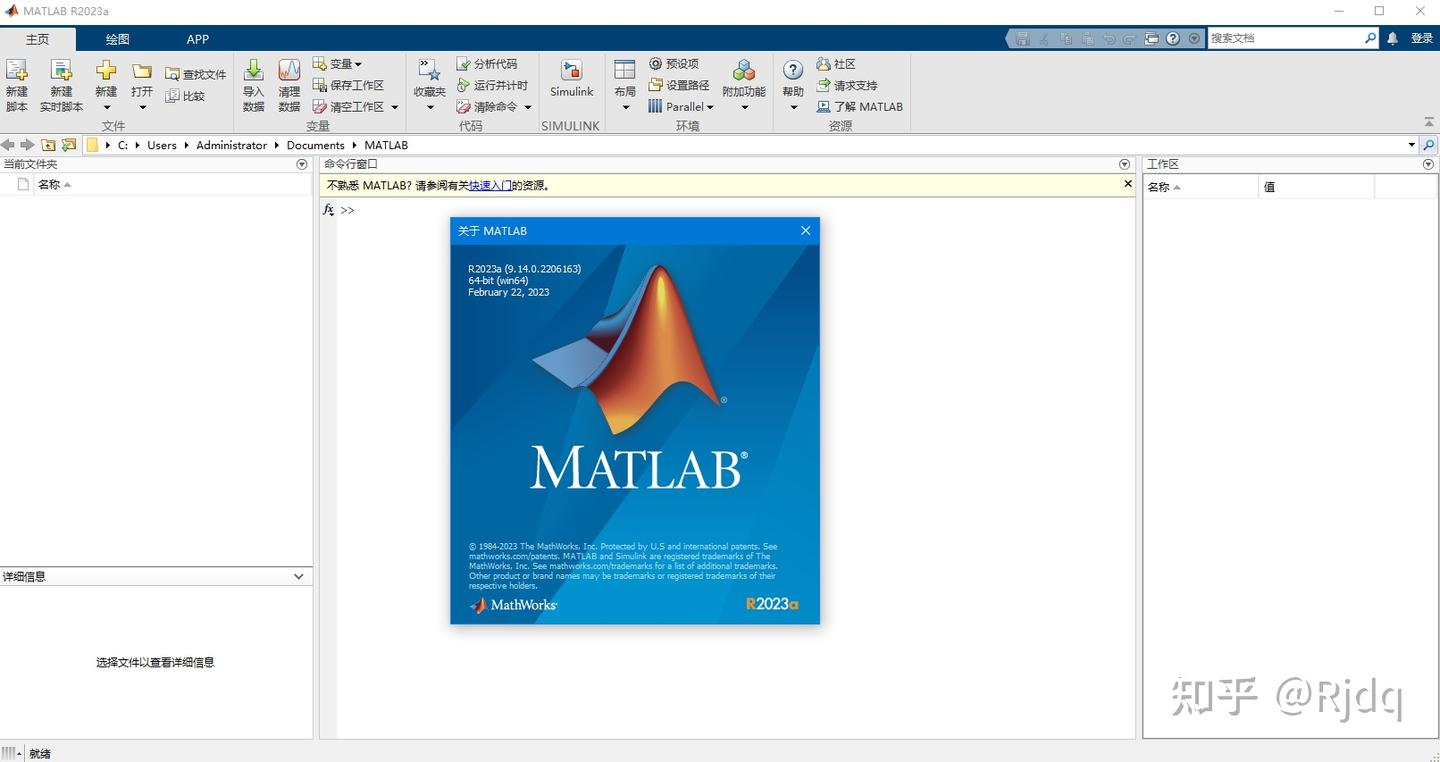Switch to the 绘图 ribbon tab

[x=117, y=39]
